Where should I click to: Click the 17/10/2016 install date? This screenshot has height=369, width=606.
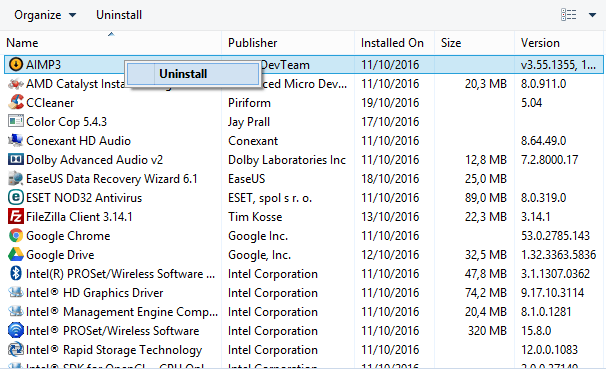coord(390,122)
